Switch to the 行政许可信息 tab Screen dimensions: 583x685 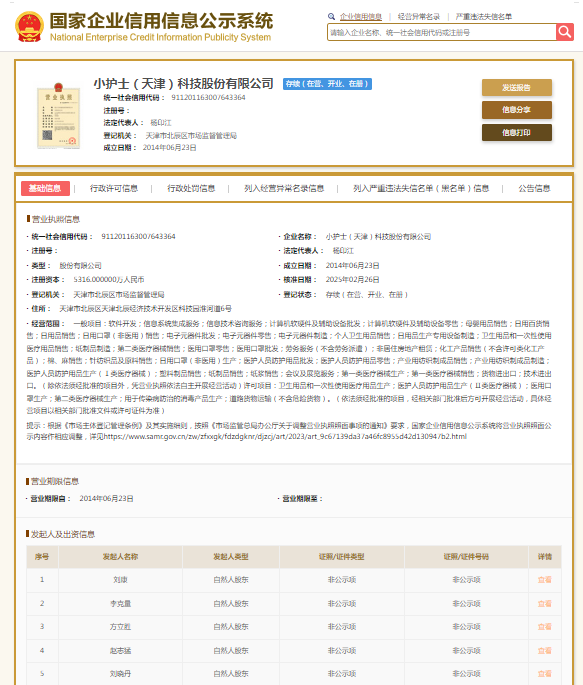pos(114,188)
